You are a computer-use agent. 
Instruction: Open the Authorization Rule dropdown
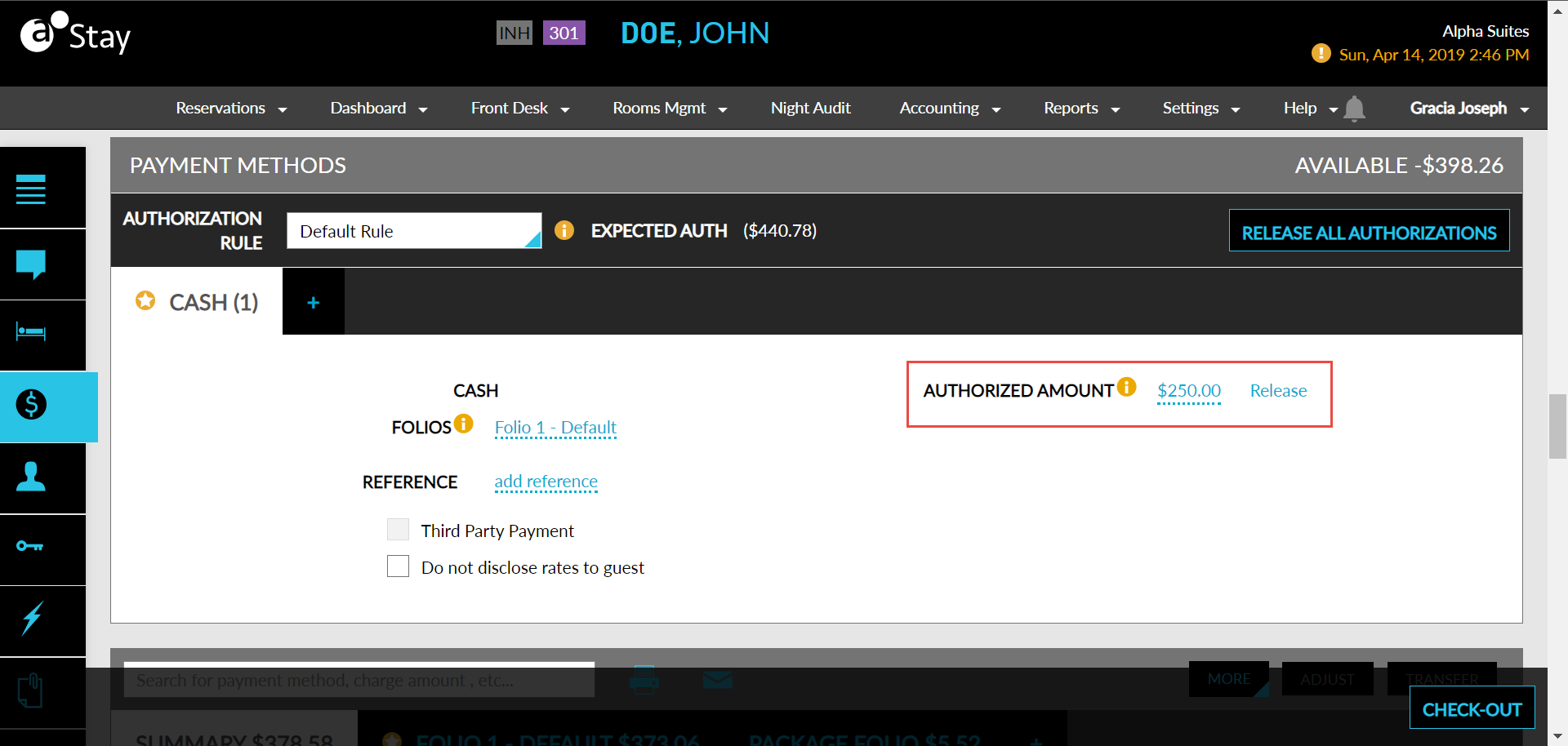click(x=414, y=231)
